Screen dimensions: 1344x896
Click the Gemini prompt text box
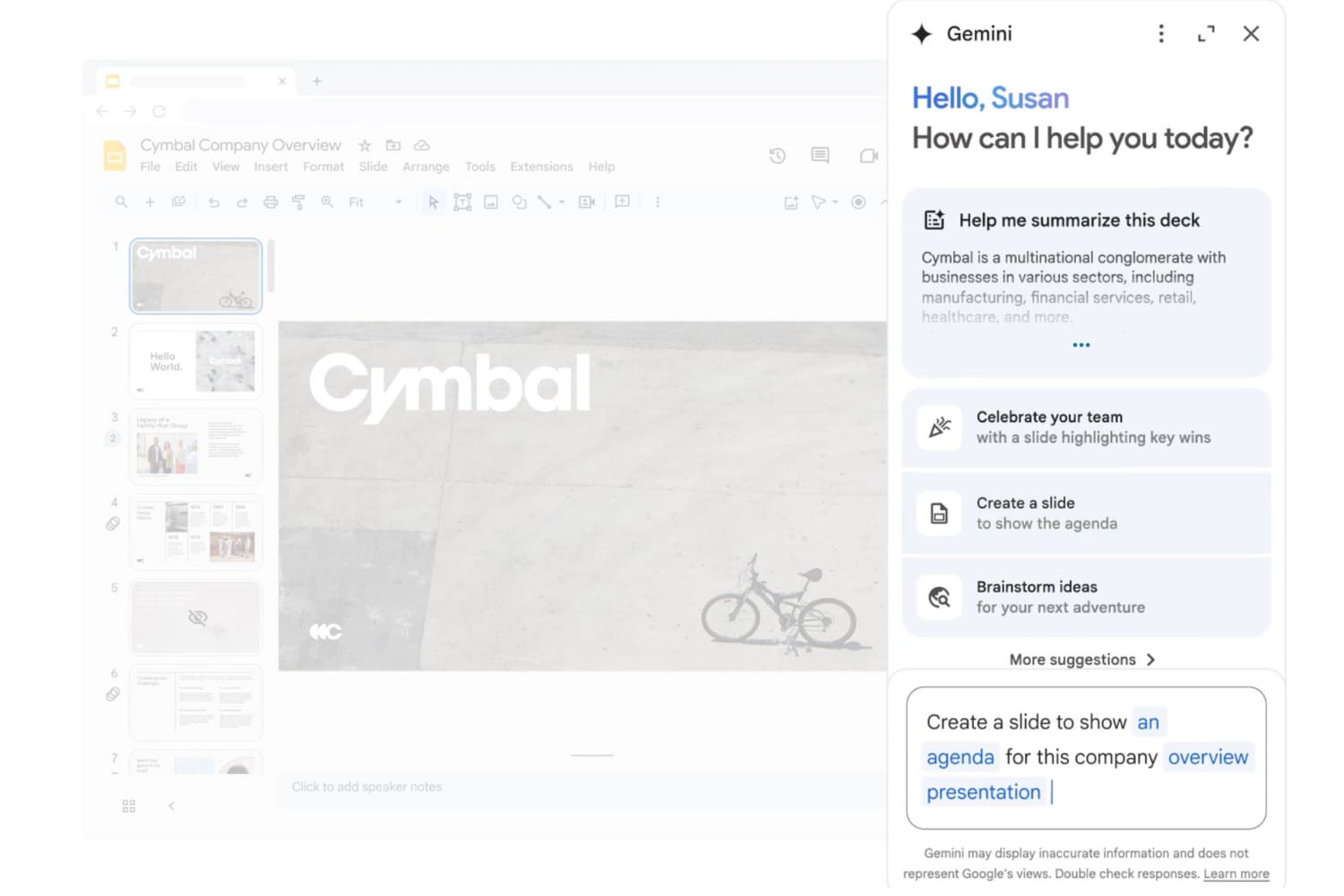click(x=1086, y=757)
